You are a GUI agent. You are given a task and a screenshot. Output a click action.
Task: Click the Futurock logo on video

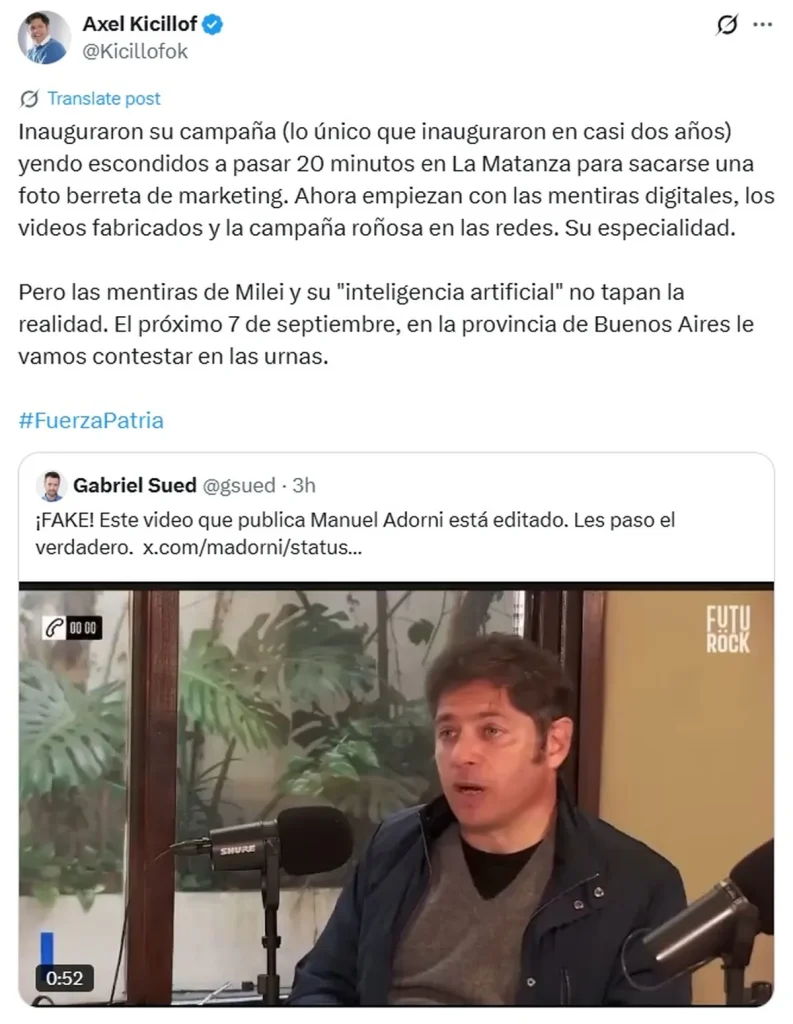pyautogui.click(x=728, y=630)
